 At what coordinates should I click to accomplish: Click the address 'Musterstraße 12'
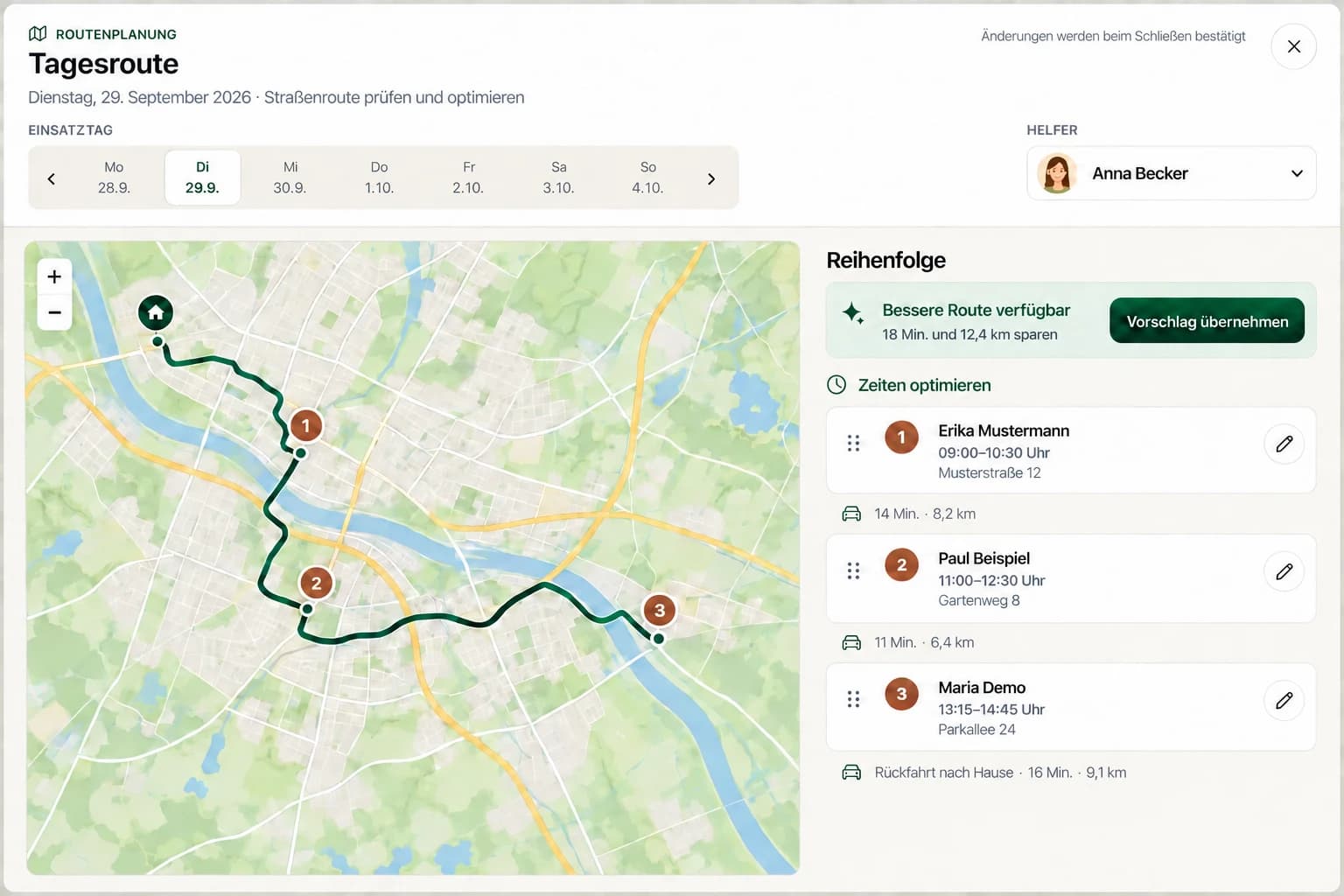click(990, 473)
